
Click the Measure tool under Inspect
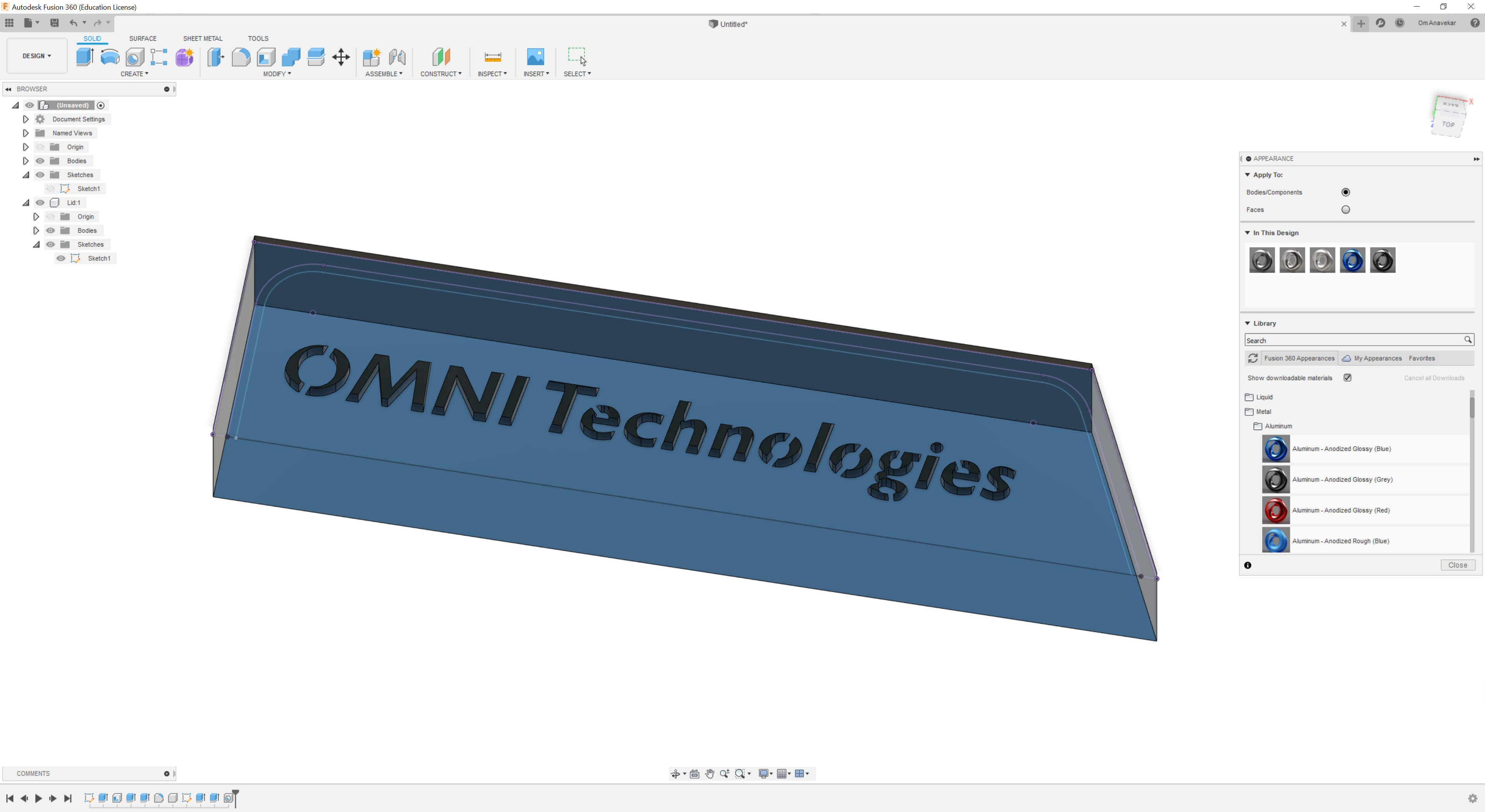tap(492, 56)
